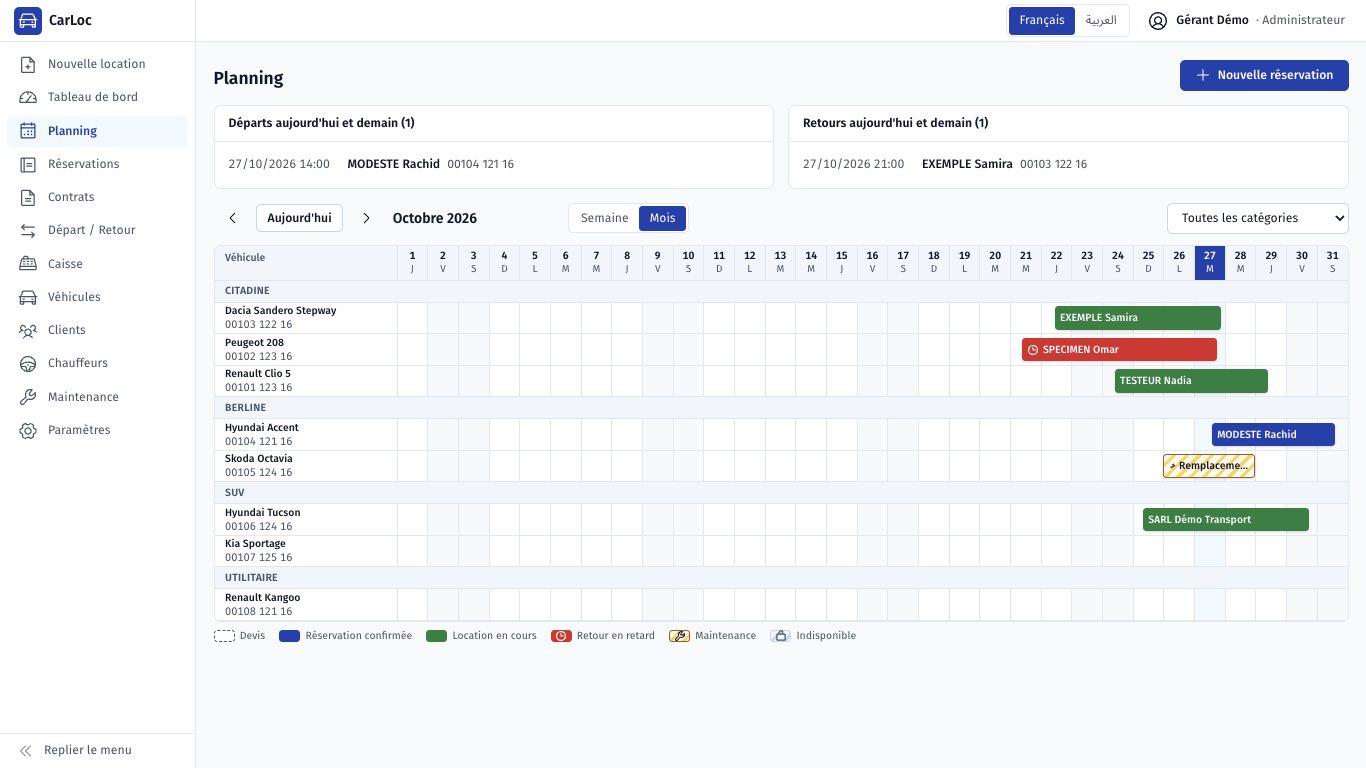This screenshot has width=1366, height=768.
Task: Click the Retour en retard legend swatch
Action: [x=561, y=636]
